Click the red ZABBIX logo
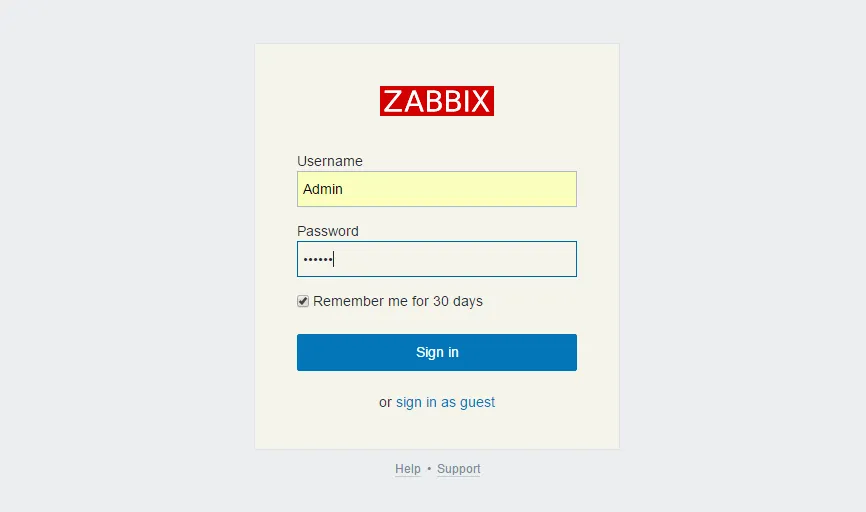 [x=437, y=101]
